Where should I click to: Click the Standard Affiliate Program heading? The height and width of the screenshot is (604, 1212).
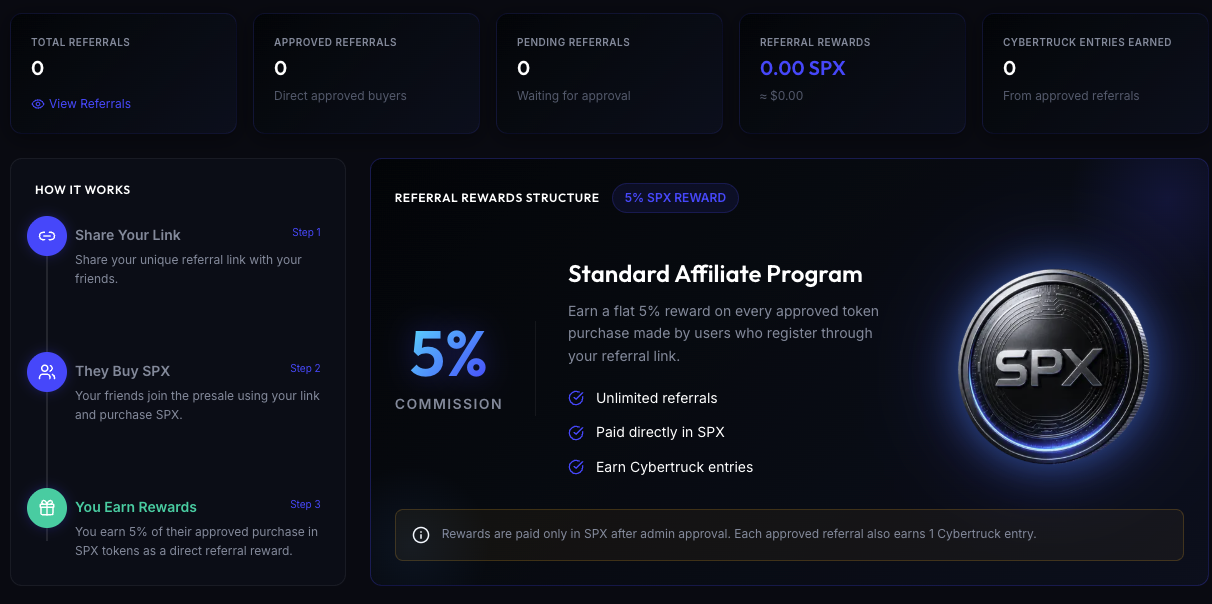click(715, 274)
